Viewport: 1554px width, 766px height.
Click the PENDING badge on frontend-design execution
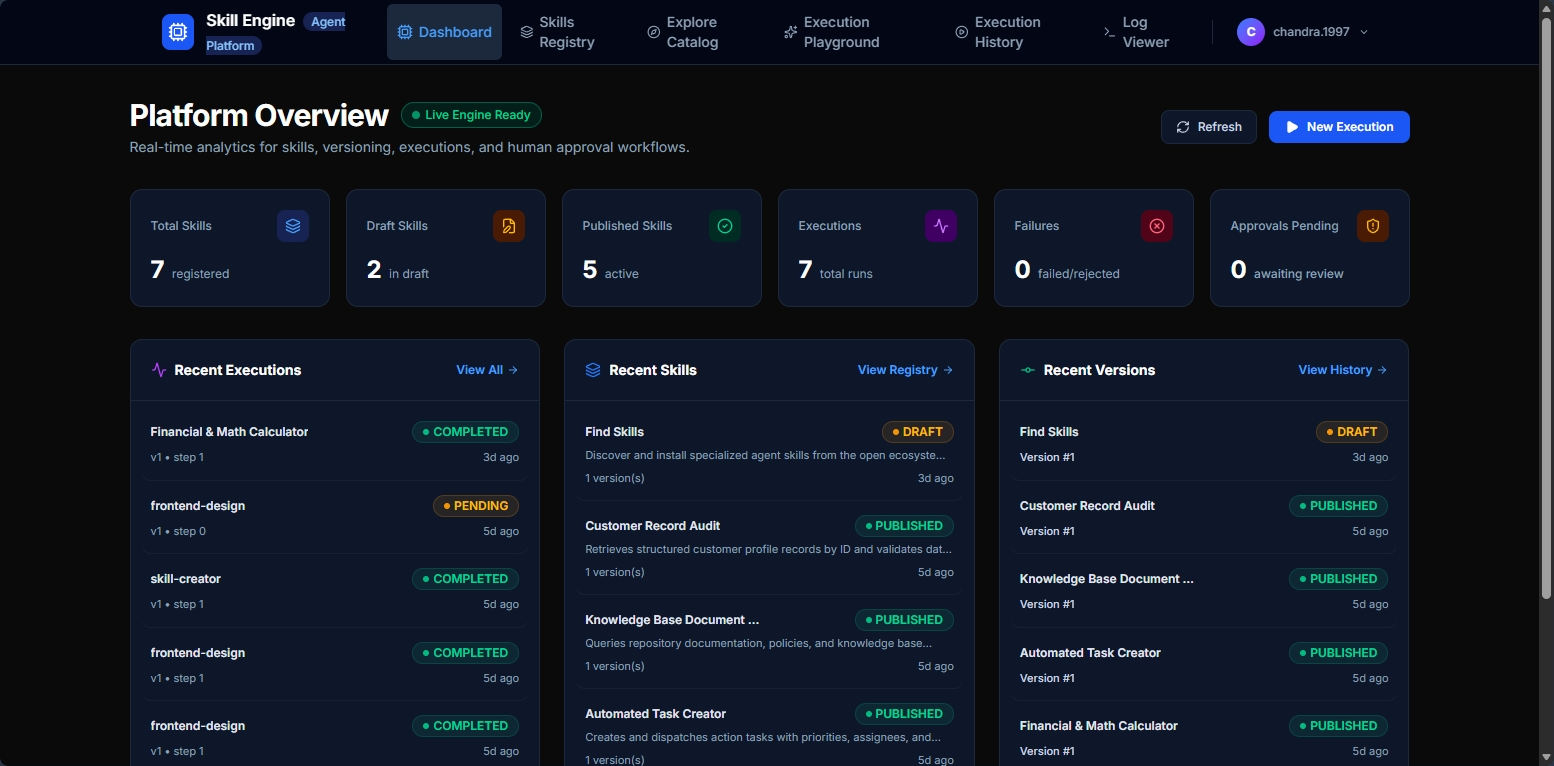(x=476, y=506)
